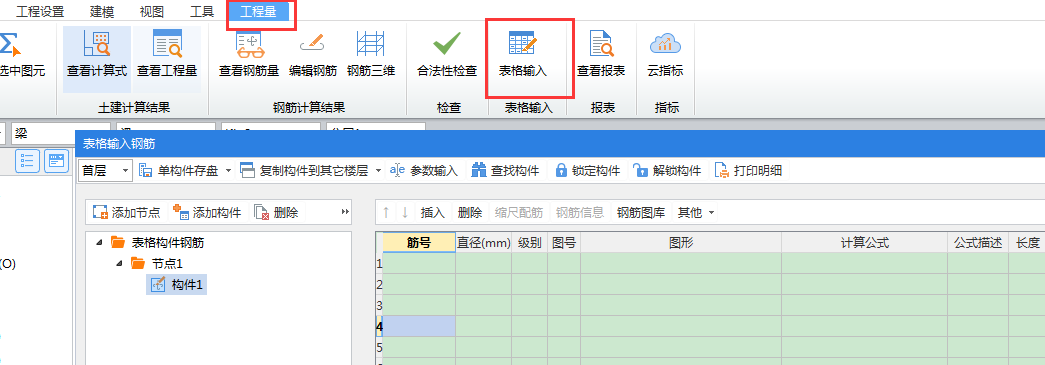Click 添加构件 button
The width and height of the screenshot is (1045, 365).
point(207,212)
